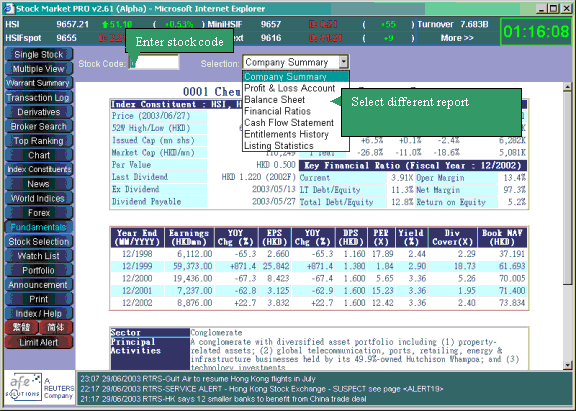
Task: Click the Key Financial Ratio header
Action: pyautogui.click(x=413, y=166)
